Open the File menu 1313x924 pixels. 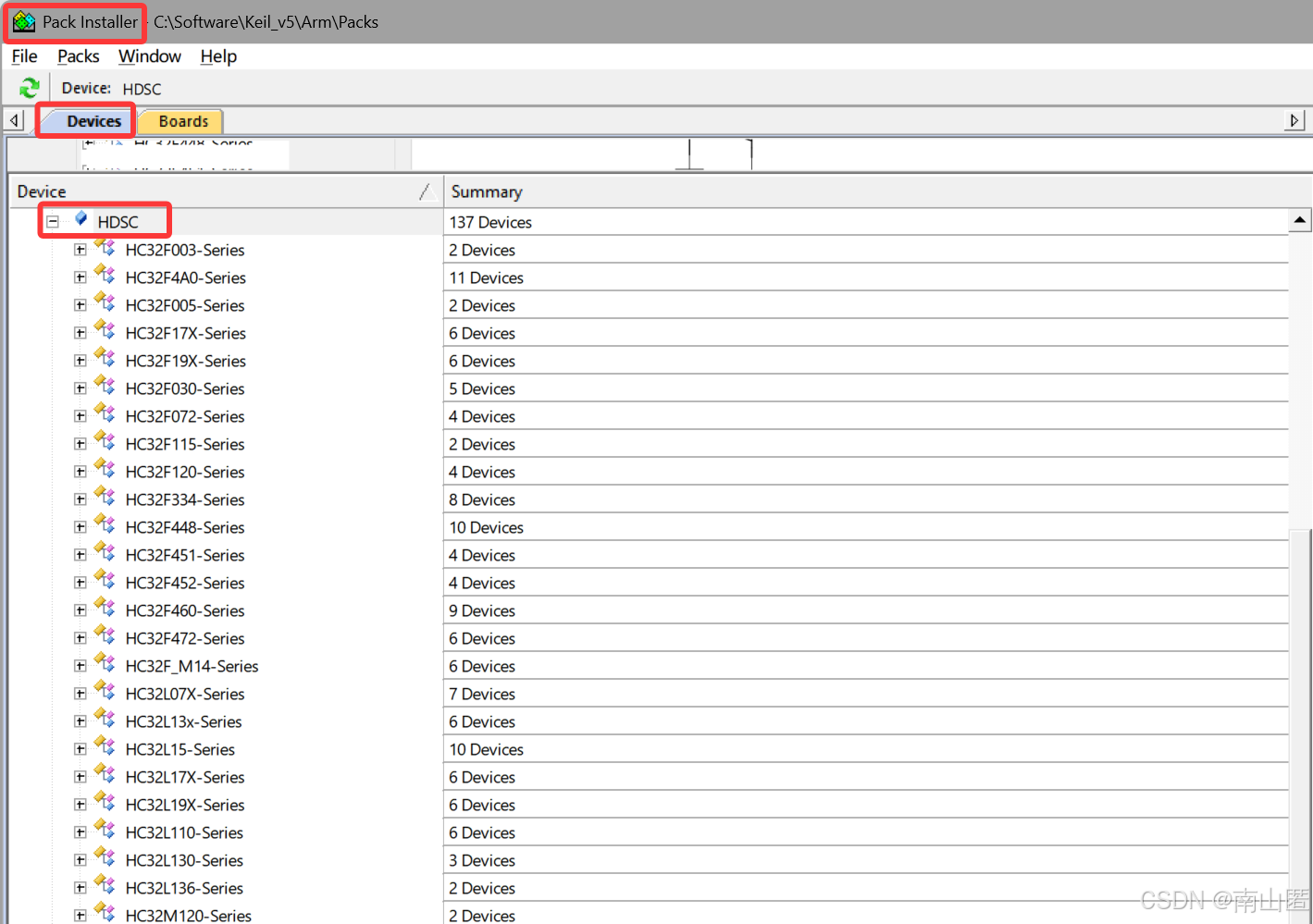coord(24,56)
